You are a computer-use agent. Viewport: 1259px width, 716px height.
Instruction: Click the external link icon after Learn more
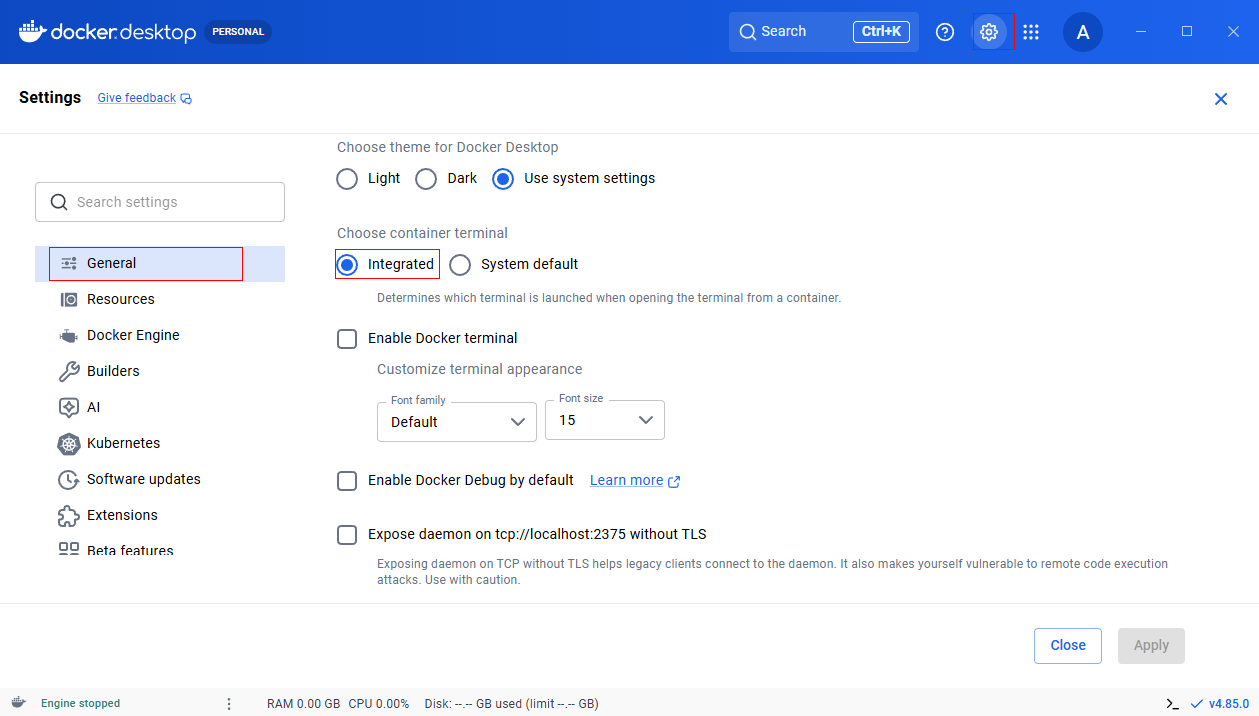(x=674, y=481)
